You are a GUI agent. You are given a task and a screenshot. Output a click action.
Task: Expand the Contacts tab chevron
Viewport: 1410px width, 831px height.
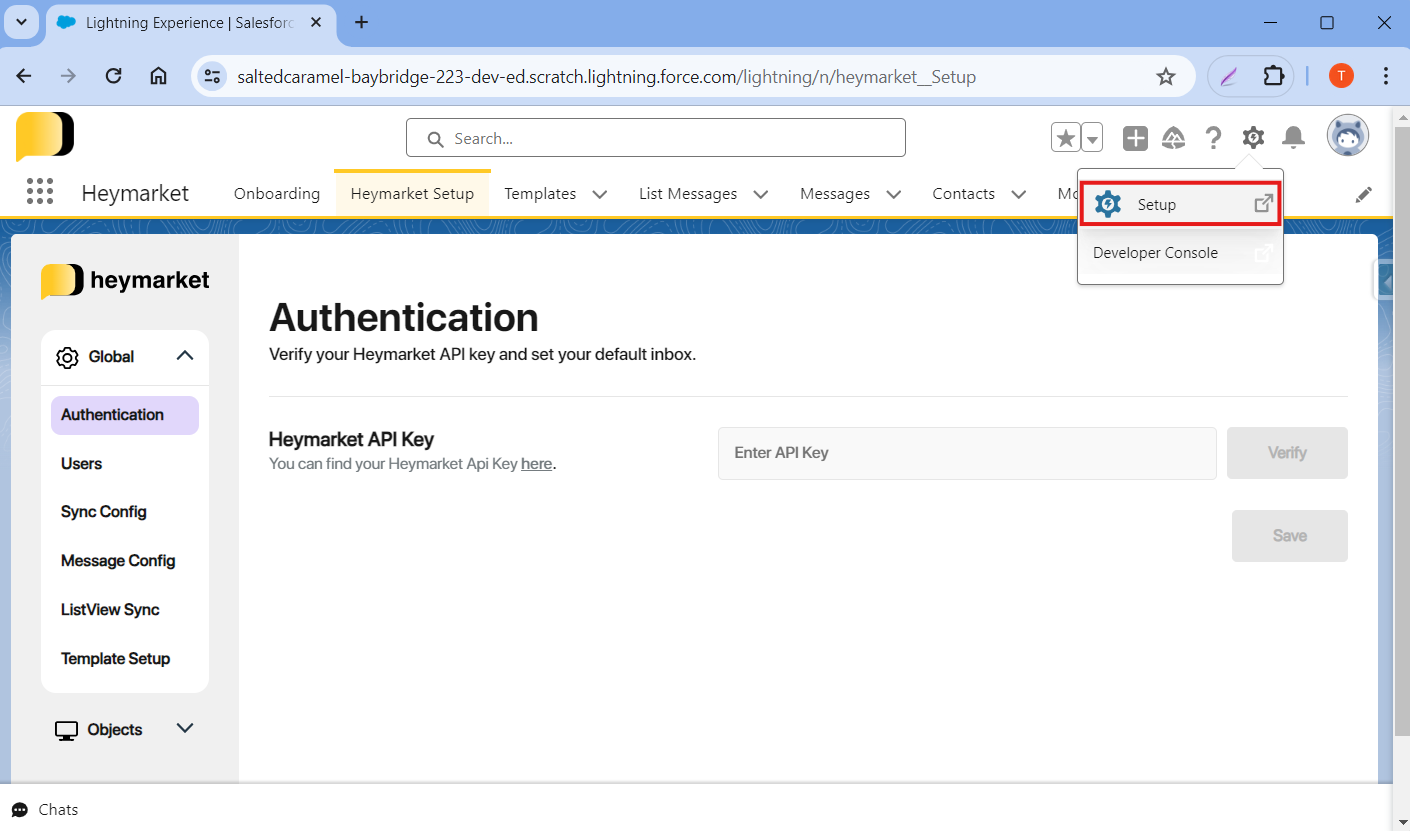(1019, 194)
